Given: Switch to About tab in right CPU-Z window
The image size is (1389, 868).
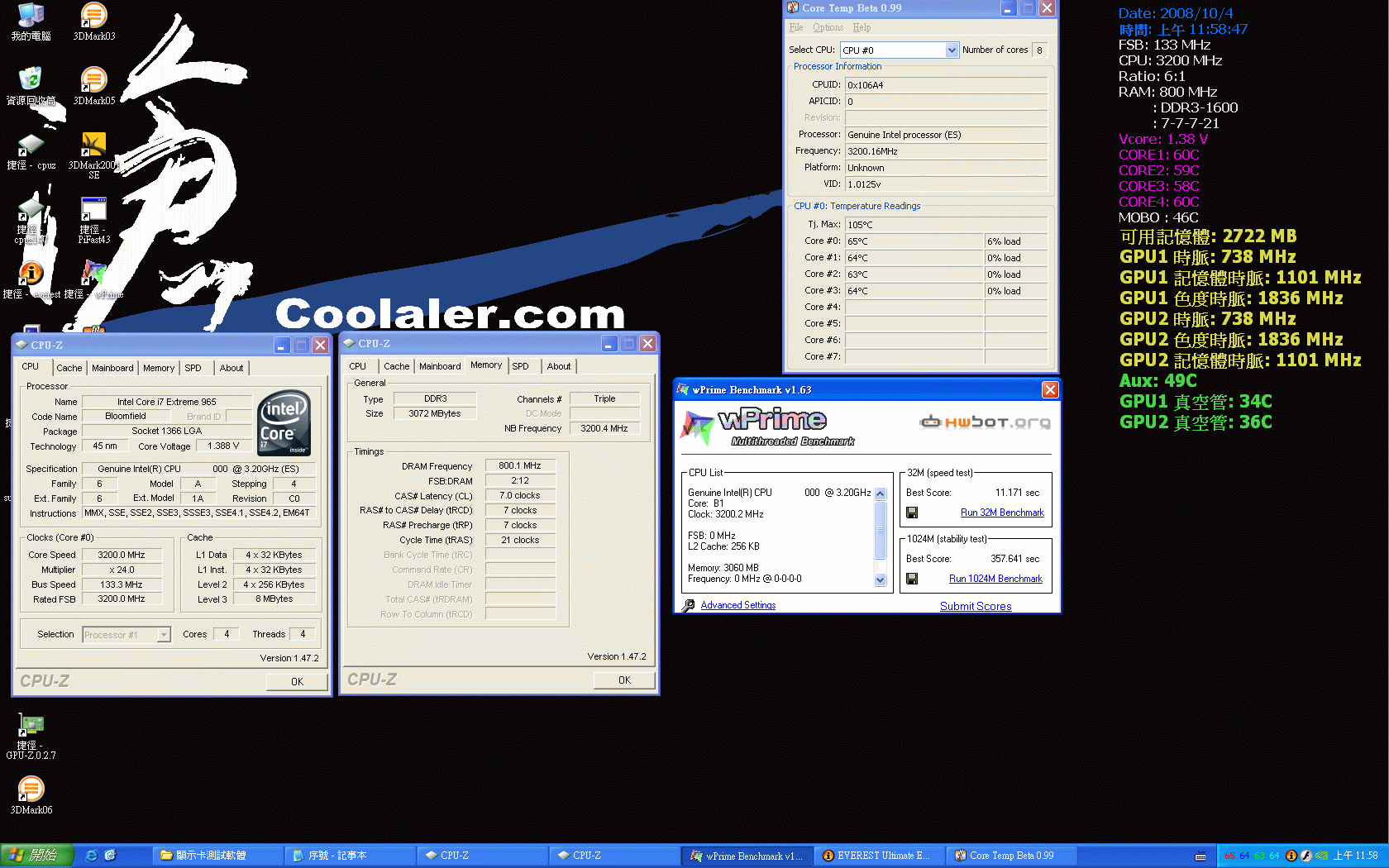Looking at the screenshot, I should click(x=559, y=366).
